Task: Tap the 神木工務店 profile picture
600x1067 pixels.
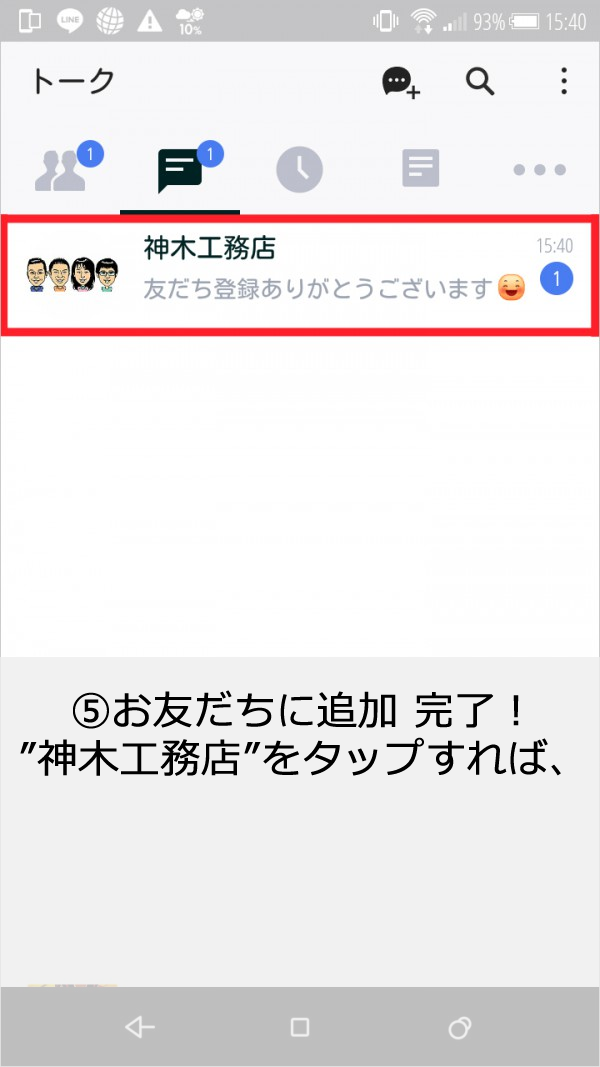Action: pyautogui.click(x=73, y=275)
